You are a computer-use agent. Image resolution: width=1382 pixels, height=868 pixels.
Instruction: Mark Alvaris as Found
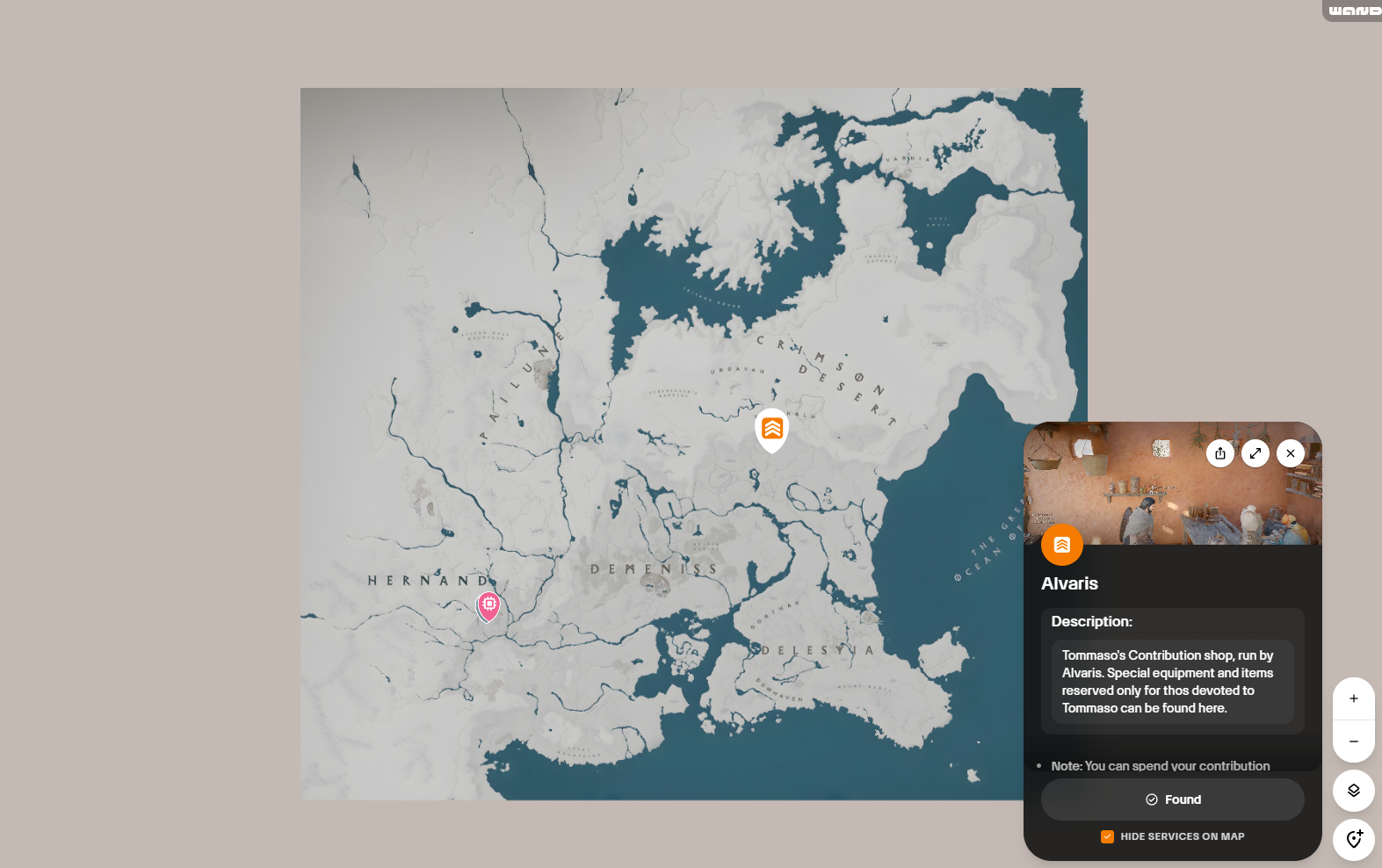1173,799
